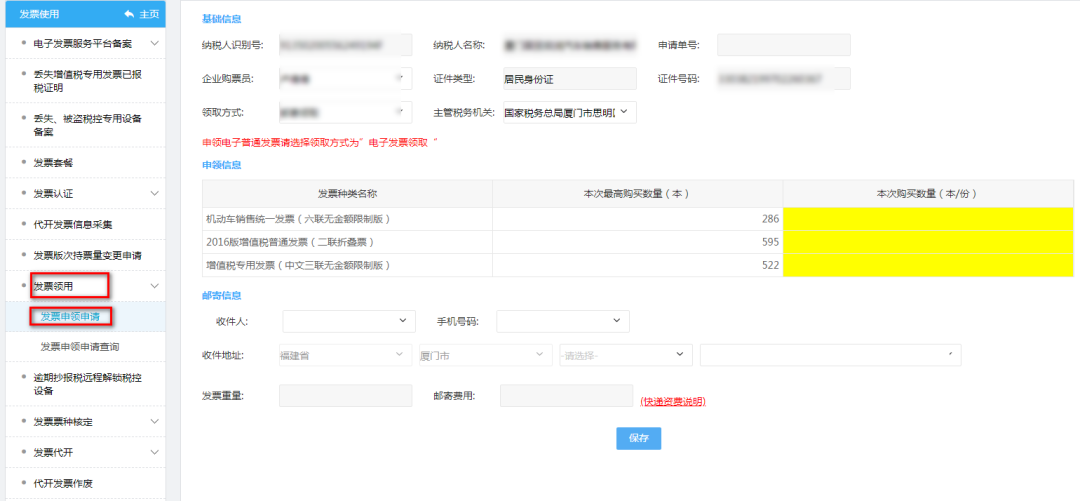Click max quantity value 286
This screenshot has height=501, width=1080.
coord(770,219)
